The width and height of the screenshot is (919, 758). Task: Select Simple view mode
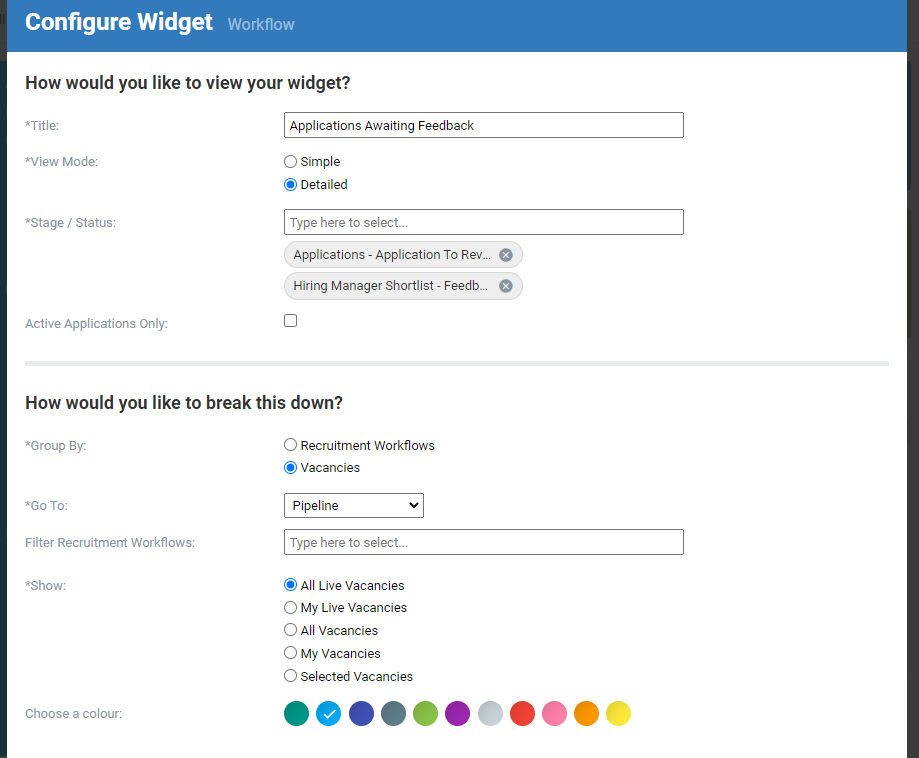pos(290,161)
